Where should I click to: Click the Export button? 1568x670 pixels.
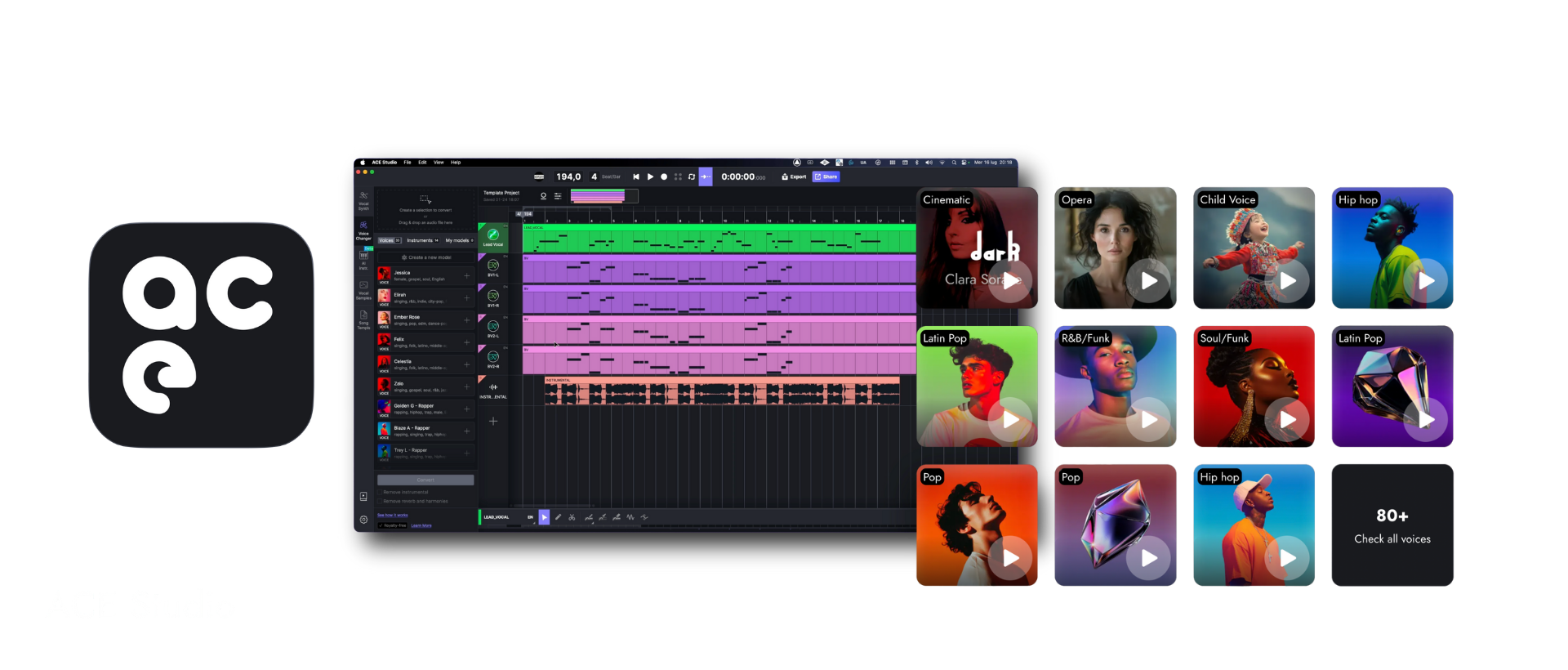pyautogui.click(x=794, y=176)
